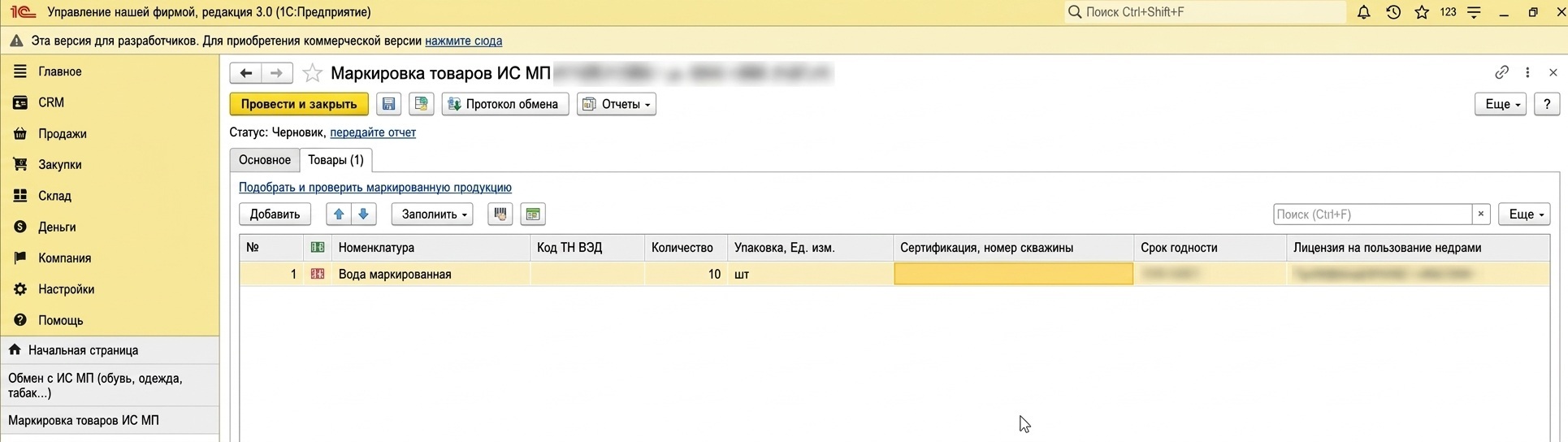Navigate back with the left arrow
This screenshot has width=1568, height=442.
[245, 73]
